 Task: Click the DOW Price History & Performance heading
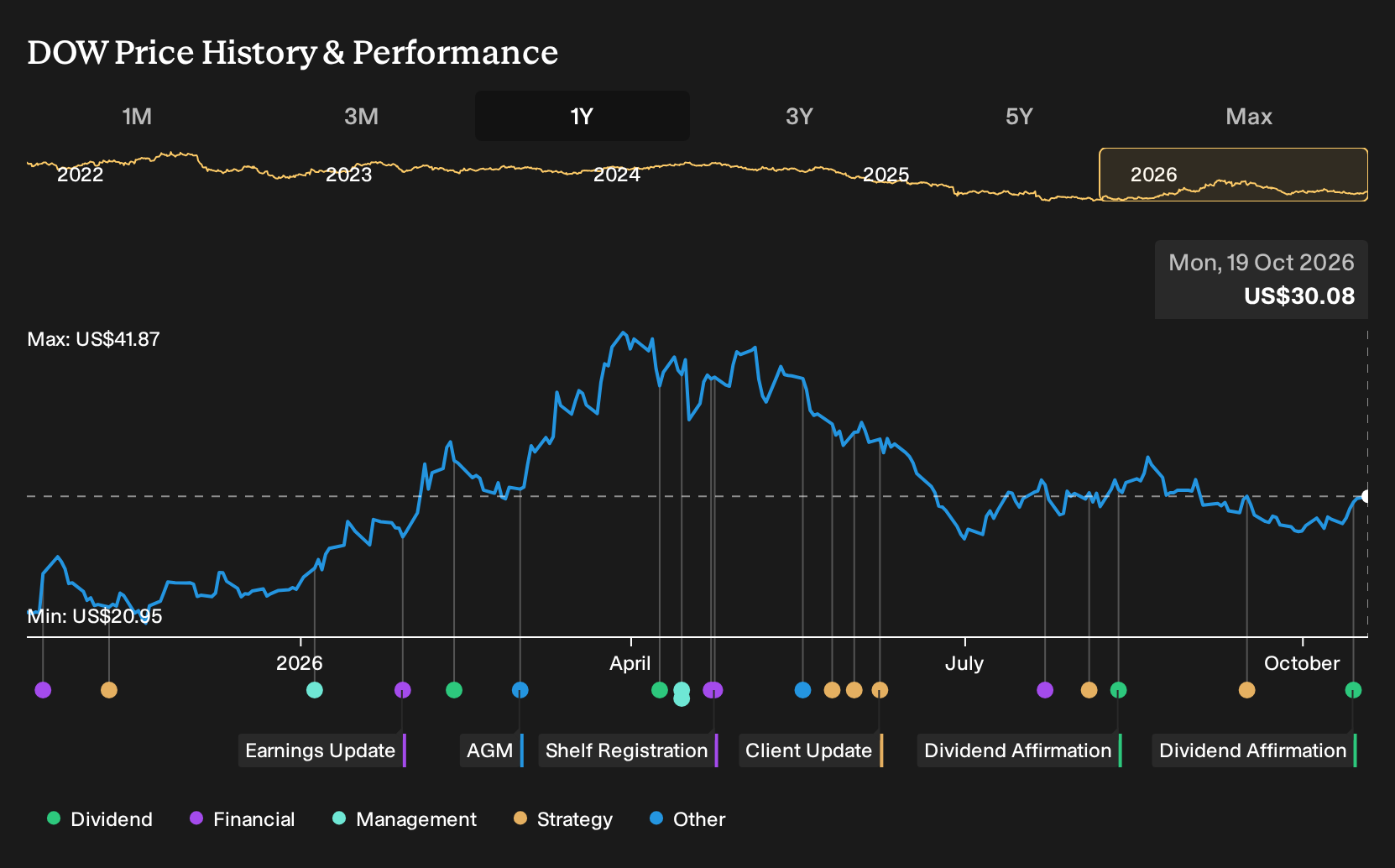(293, 52)
